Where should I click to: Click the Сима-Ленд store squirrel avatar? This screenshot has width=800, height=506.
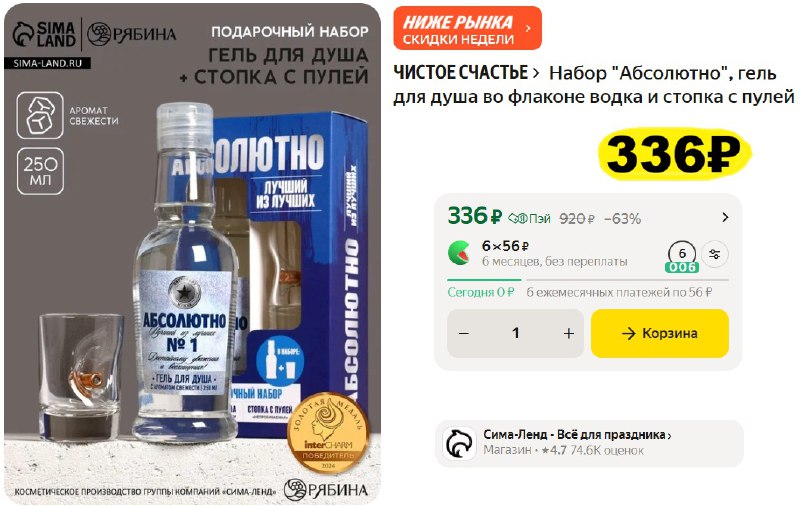tap(459, 443)
